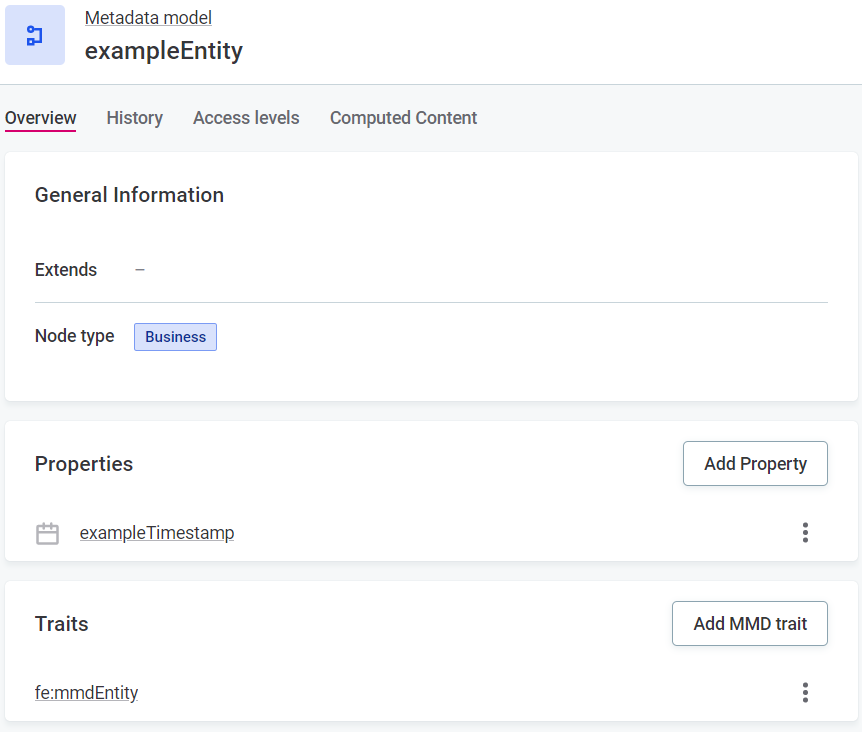862x732 pixels.
Task: Click the Node type label
Action: pyautogui.click(x=74, y=336)
